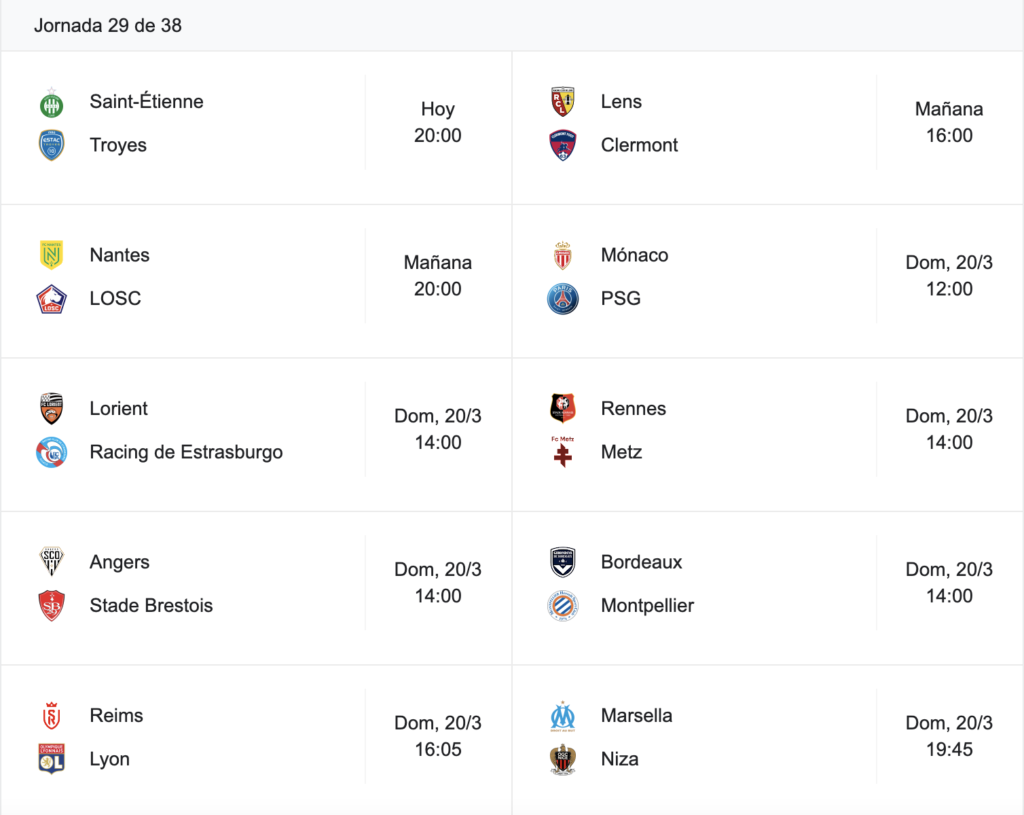The height and width of the screenshot is (815, 1024).
Task: Click the Mónaco club crest
Action: (563, 255)
